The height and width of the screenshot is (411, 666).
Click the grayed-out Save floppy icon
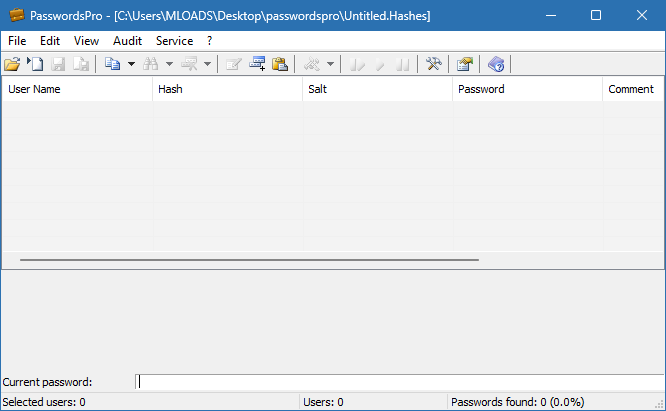pos(58,64)
